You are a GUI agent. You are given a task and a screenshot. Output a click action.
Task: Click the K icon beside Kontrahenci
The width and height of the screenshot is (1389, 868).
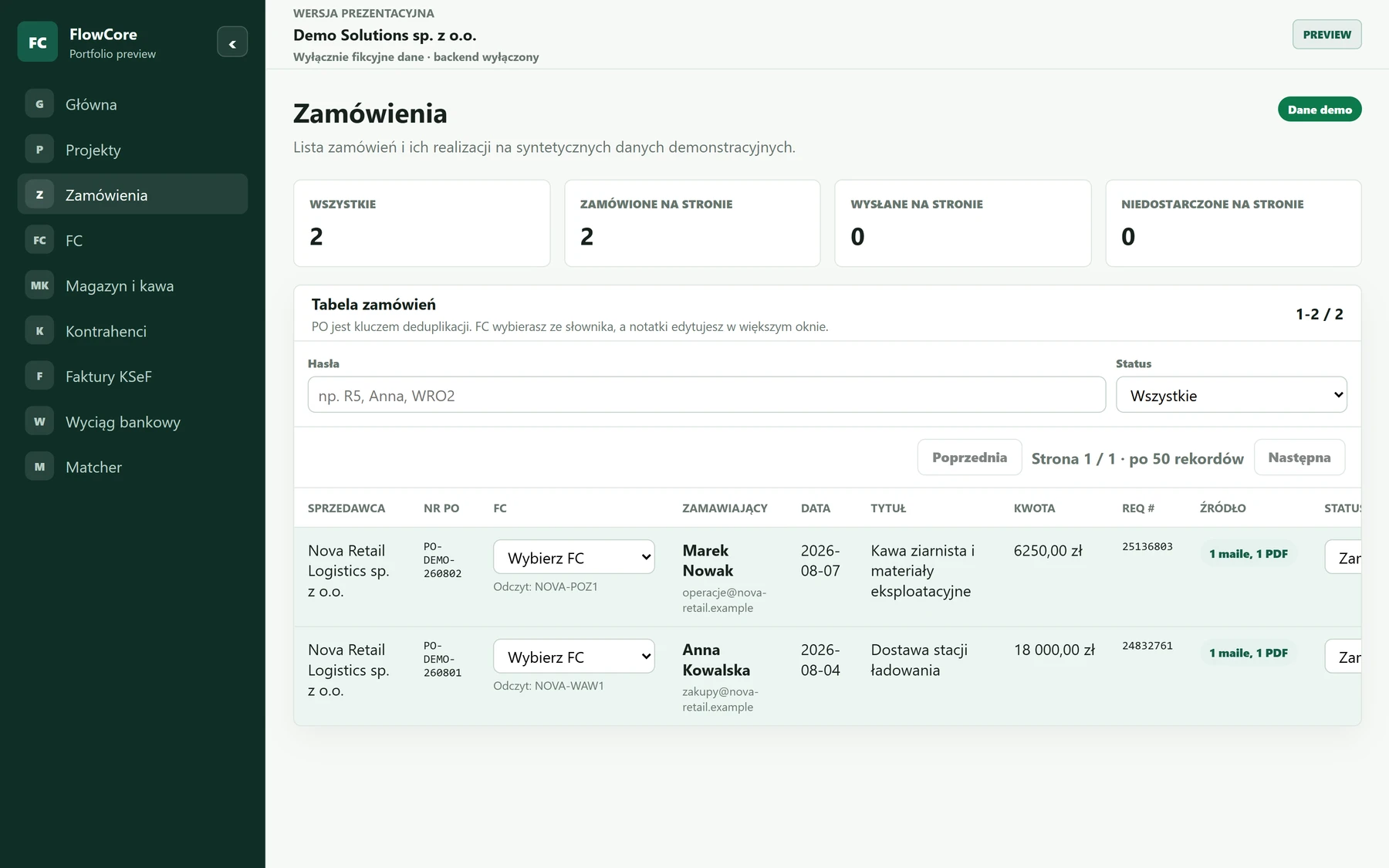point(39,331)
